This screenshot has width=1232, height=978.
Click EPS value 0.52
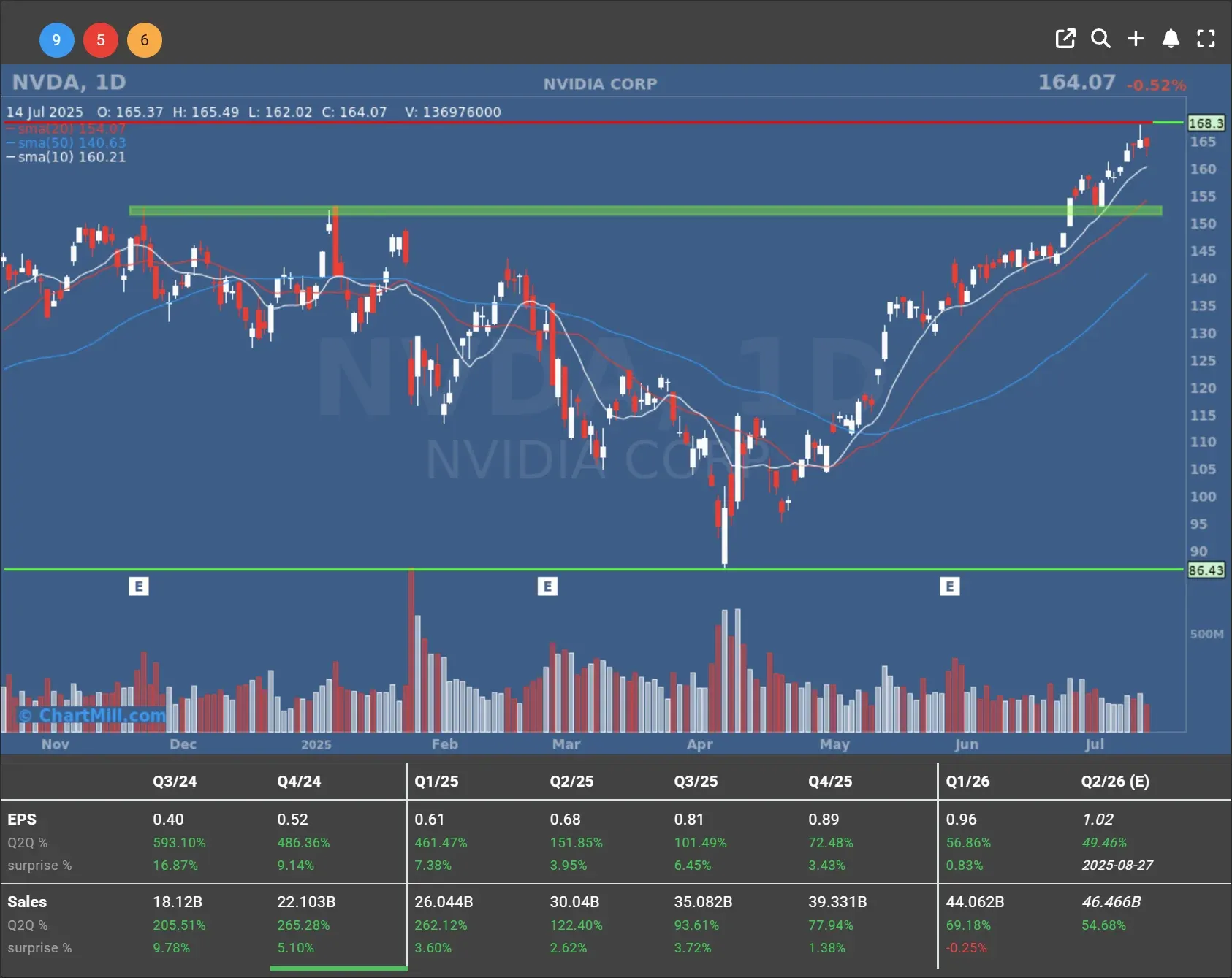pyautogui.click(x=292, y=820)
